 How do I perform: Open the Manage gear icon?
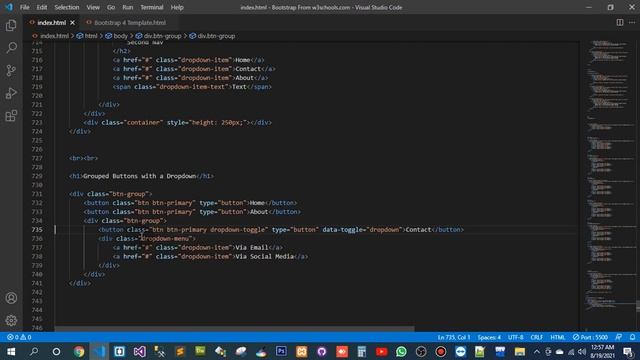[x=11, y=320]
